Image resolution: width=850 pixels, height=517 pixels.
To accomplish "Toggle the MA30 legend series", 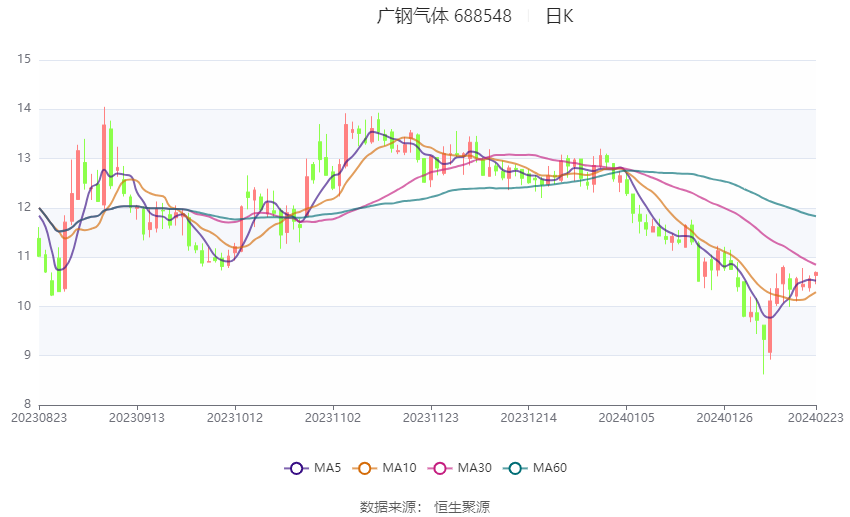I will 460,468.
